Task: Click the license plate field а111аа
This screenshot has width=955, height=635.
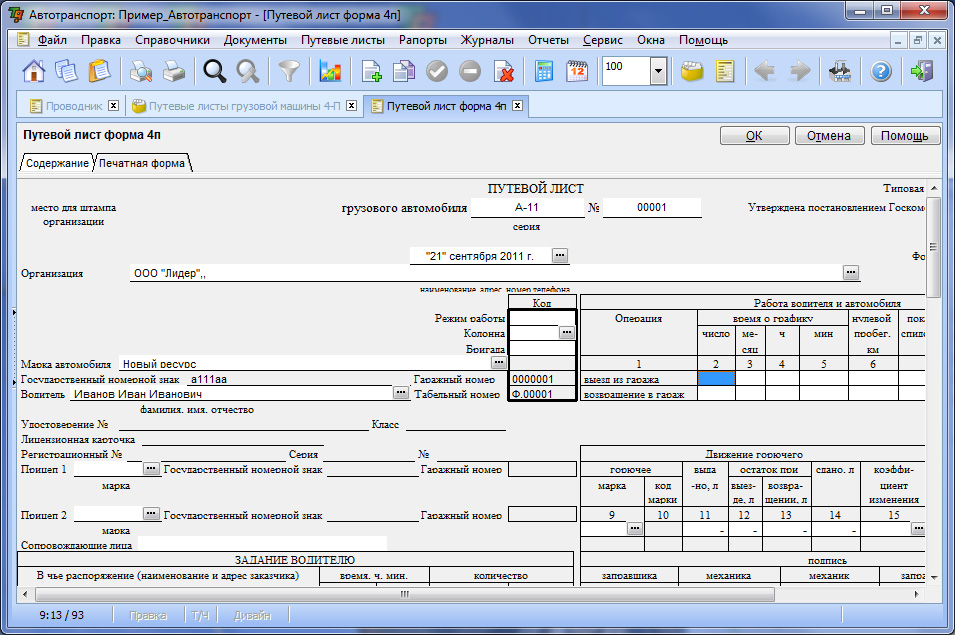Action: coord(289,379)
